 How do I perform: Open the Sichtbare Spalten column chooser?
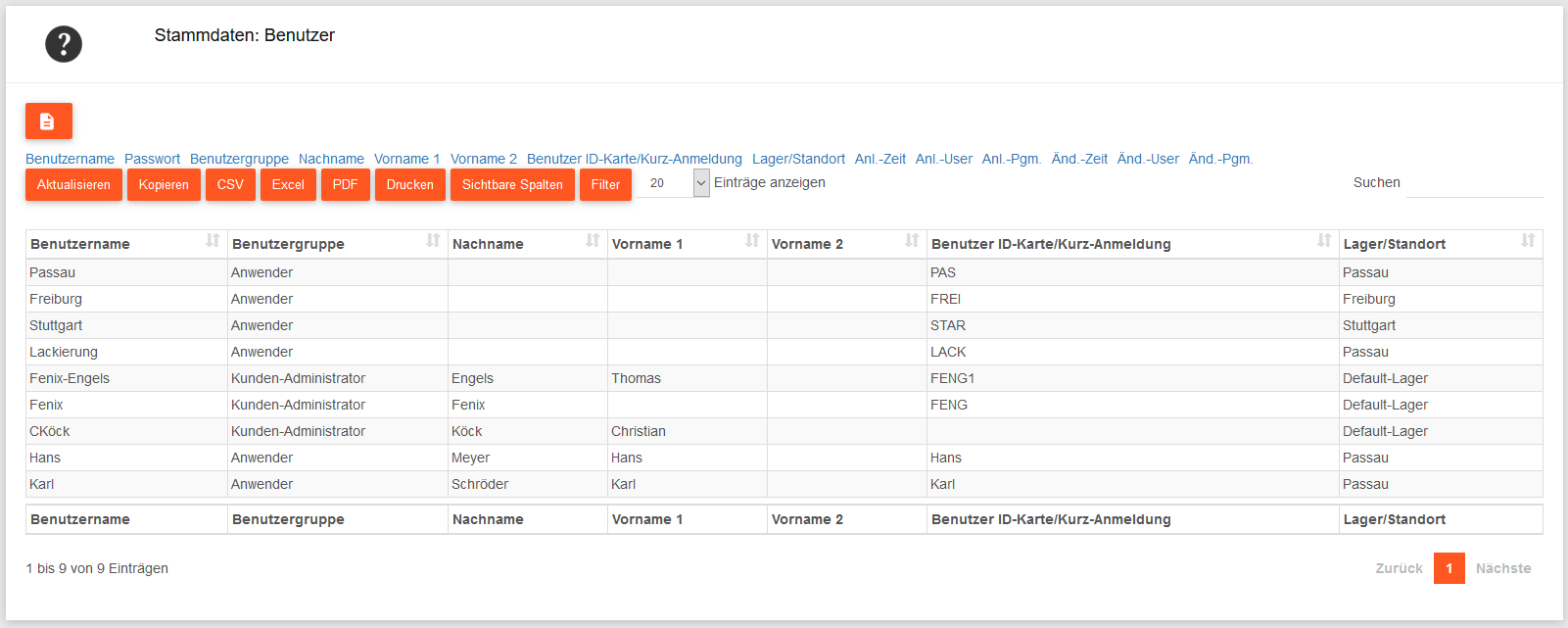[x=512, y=184]
